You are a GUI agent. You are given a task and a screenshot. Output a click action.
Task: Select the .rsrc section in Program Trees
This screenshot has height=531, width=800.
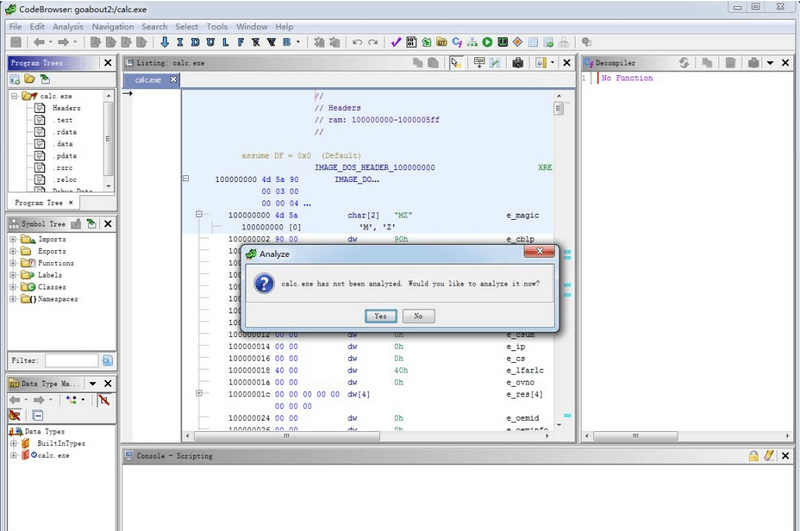[x=66, y=168]
